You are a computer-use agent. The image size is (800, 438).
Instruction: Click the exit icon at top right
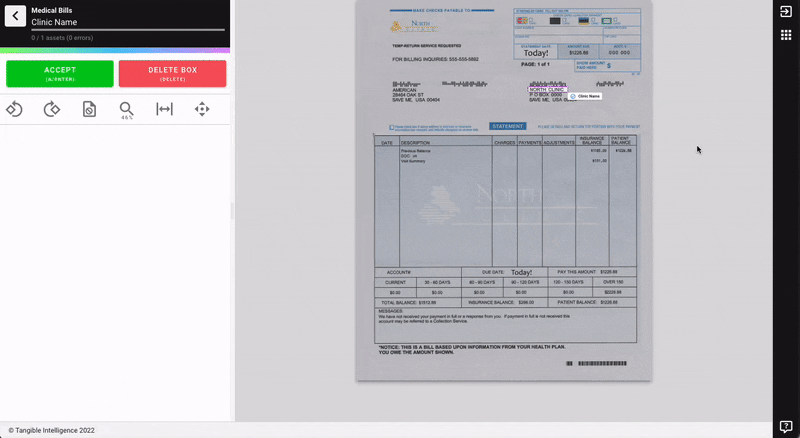(x=786, y=11)
